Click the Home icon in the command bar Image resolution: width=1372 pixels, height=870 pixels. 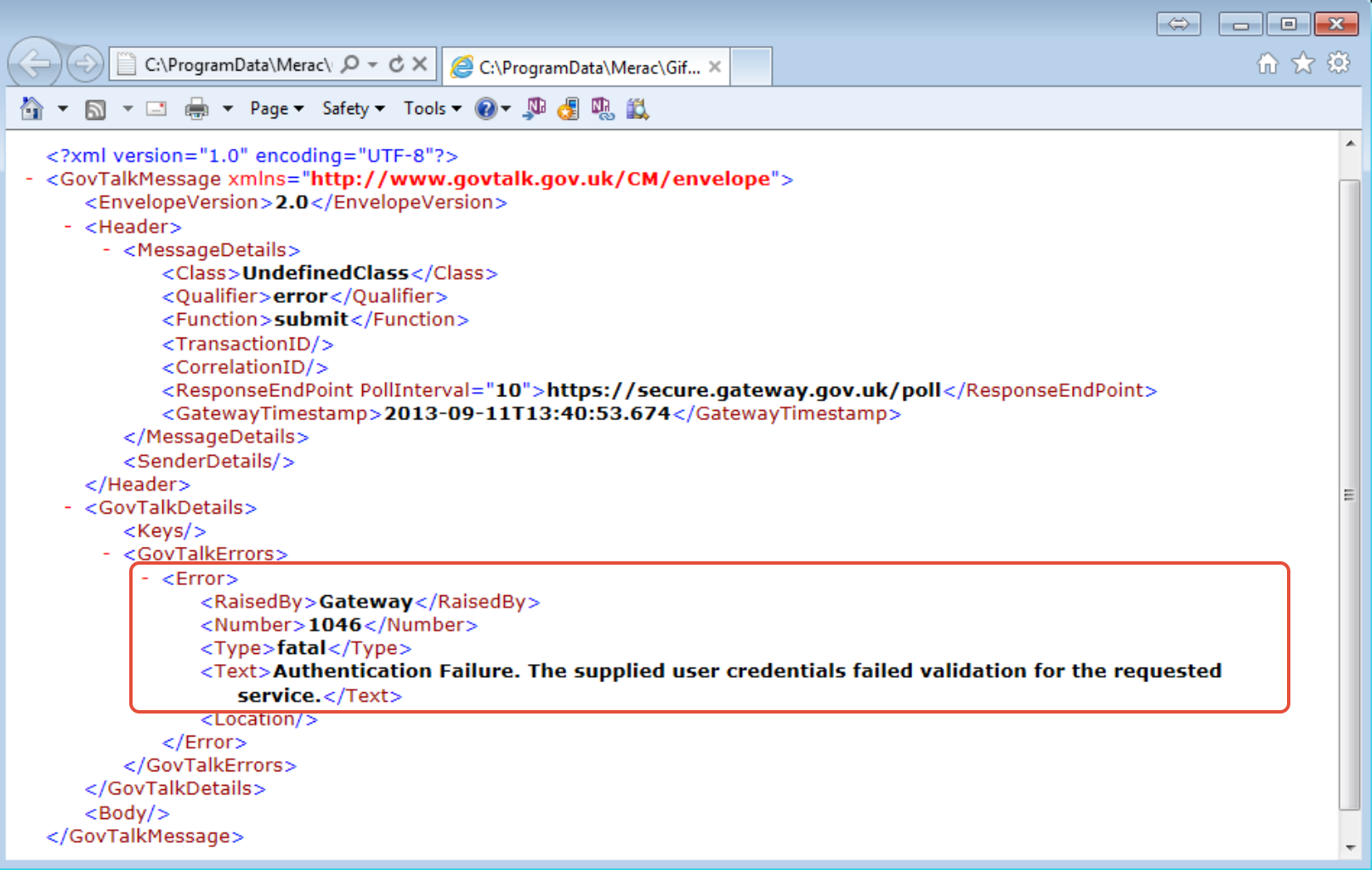click(x=32, y=109)
